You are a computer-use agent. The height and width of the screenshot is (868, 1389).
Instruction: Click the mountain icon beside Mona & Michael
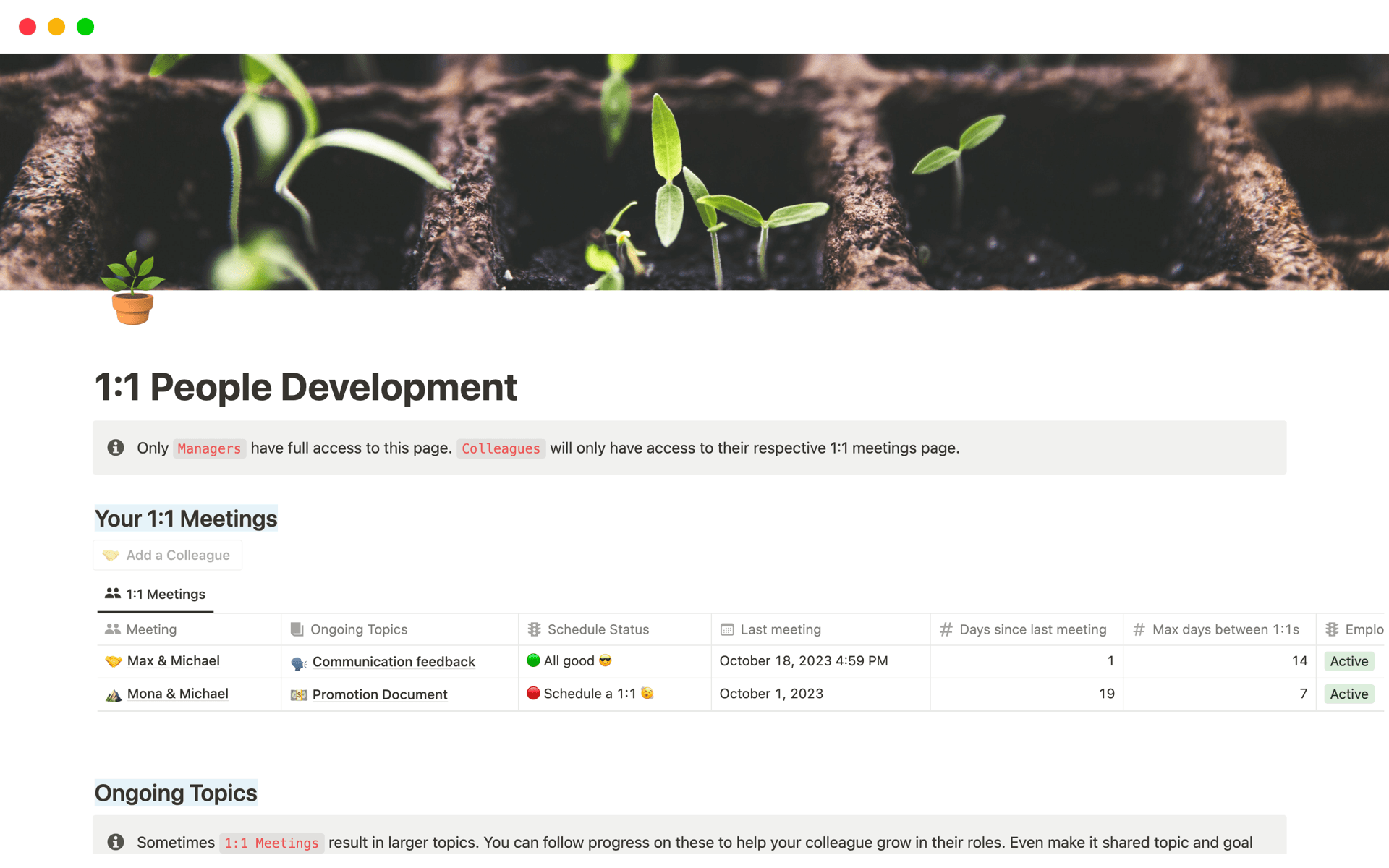click(x=113, y=694)
